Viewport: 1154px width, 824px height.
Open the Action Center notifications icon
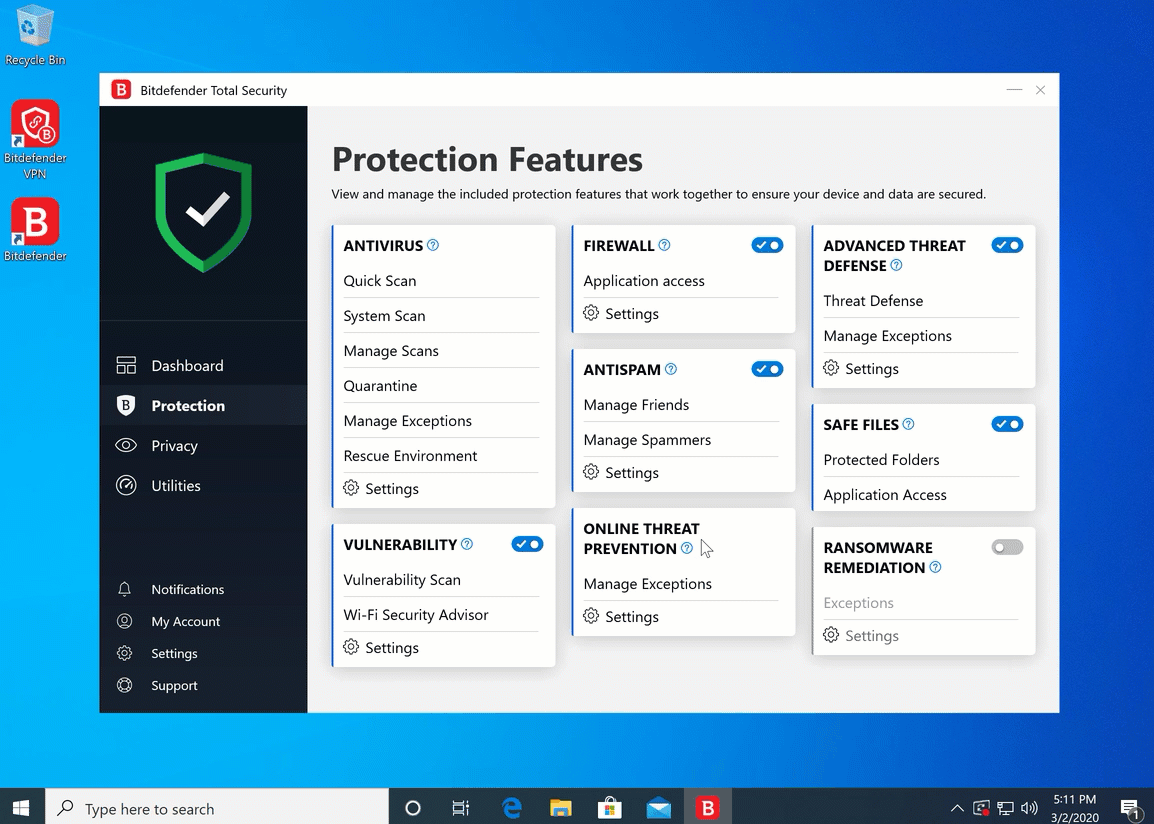point(1131,808)
